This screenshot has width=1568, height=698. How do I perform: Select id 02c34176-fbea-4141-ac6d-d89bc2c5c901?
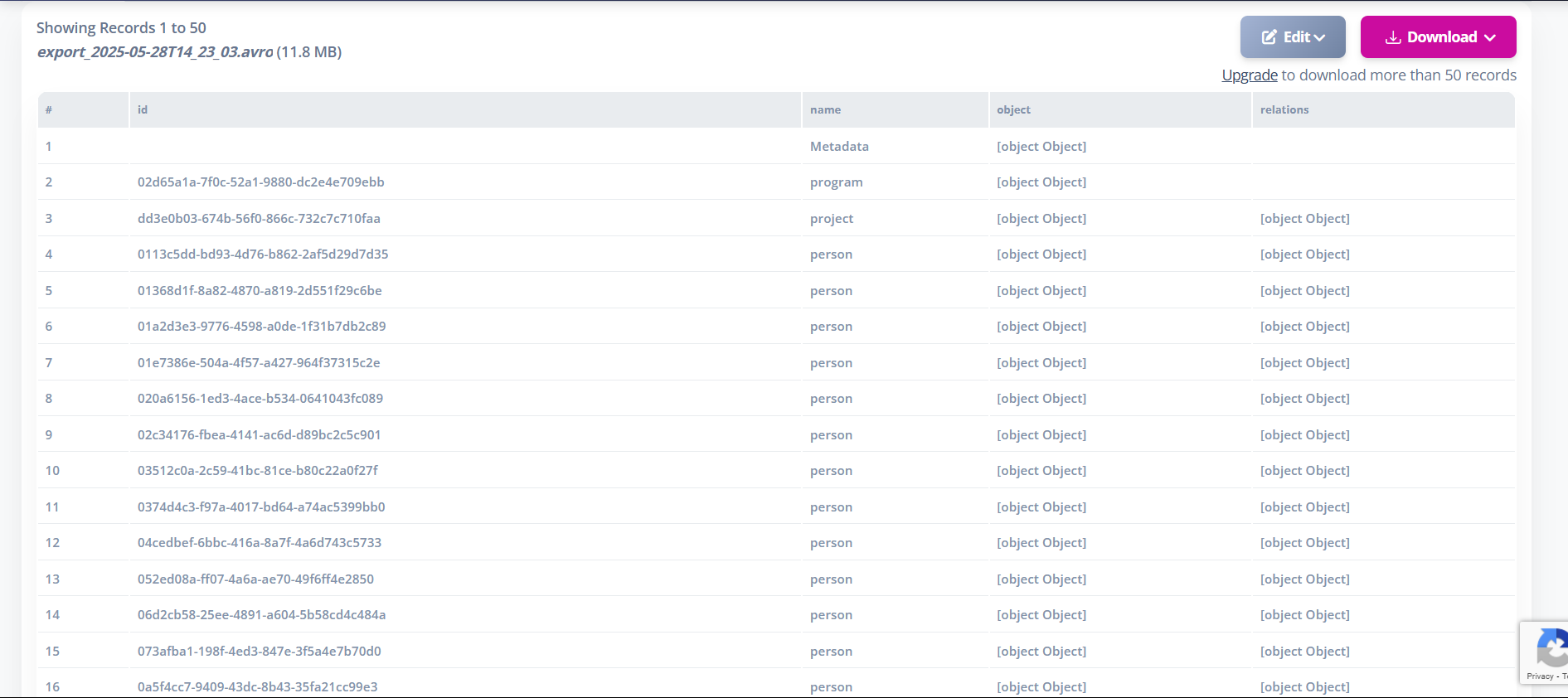point(259,435)
